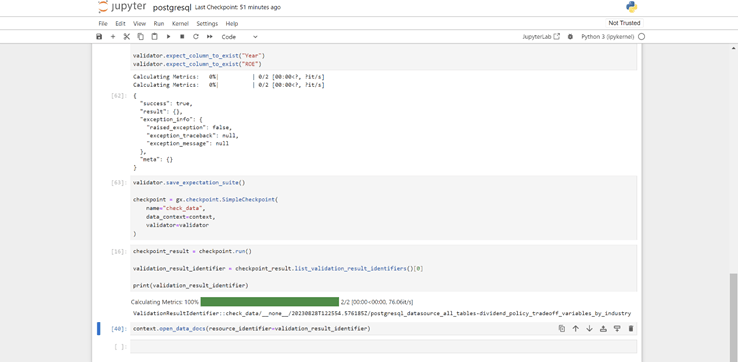Click the Last Checkpoint 51 minutes ago text
Viewport: 738px width, 362px height.
point(237,8)
